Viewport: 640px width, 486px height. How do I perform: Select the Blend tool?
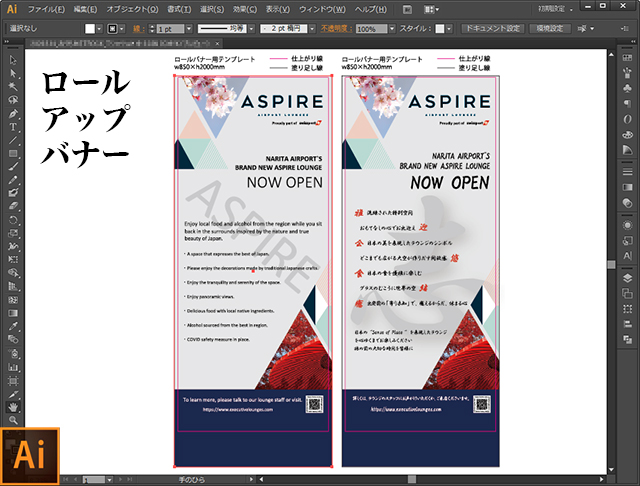click(x=13, y=340)
